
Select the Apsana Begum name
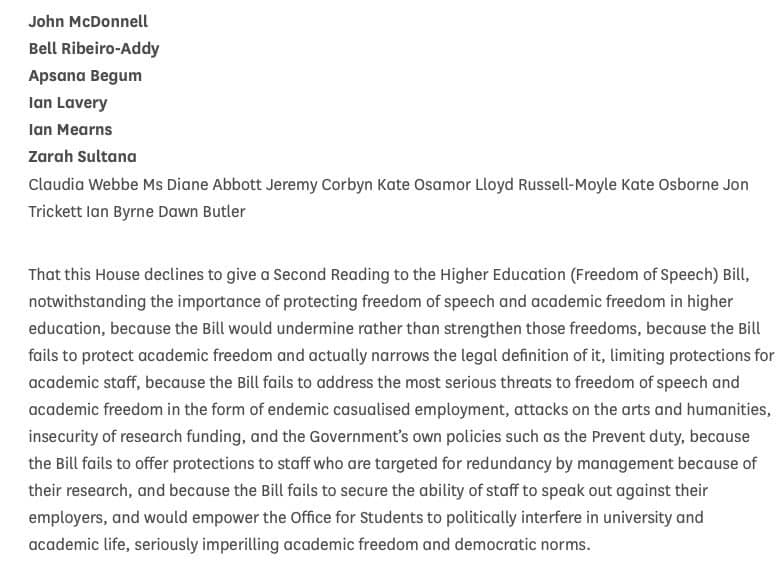[85, 75]
